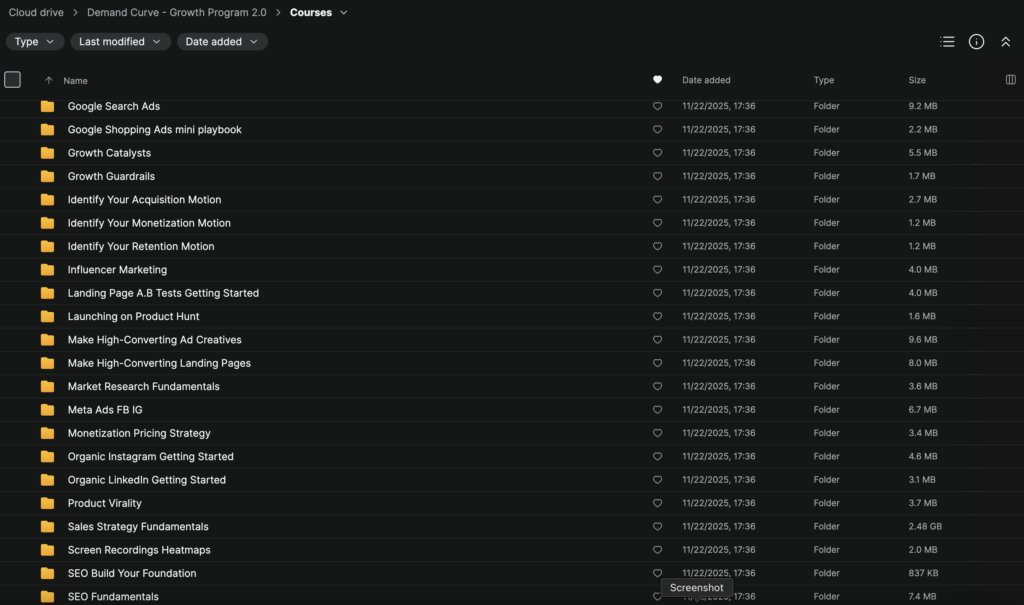The height and width of the screenshot is (605, 1024).
Task: Sort by the Size column header
Action: click(917, 80)
